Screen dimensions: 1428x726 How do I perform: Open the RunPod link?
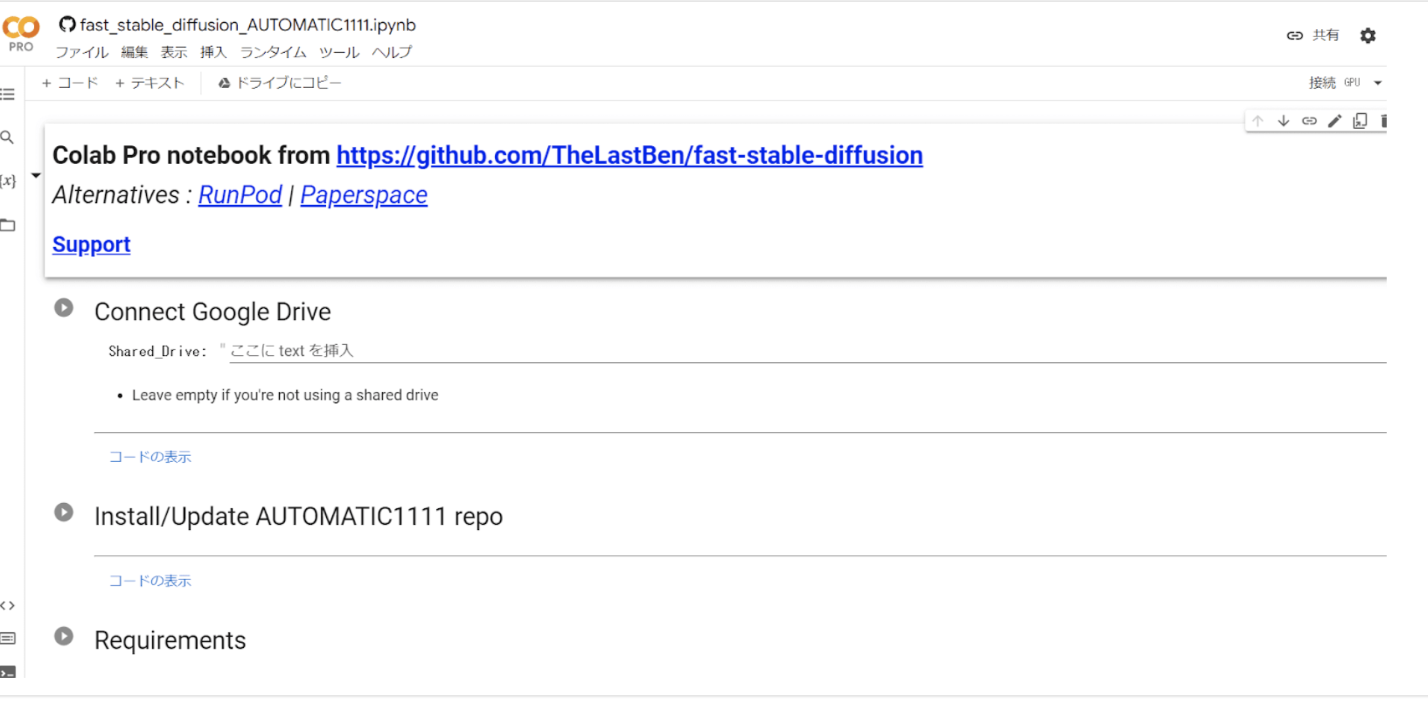click(x=240, y=195)
